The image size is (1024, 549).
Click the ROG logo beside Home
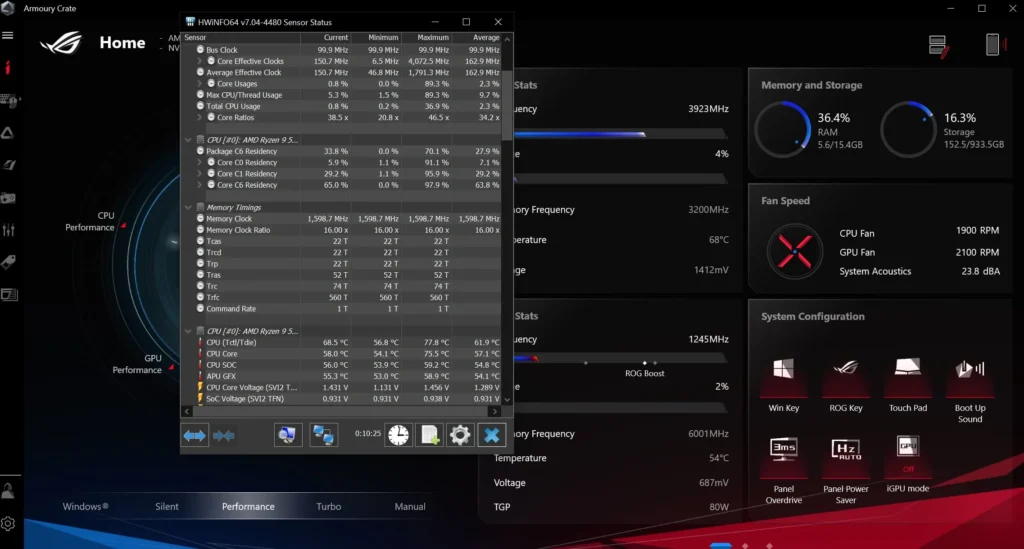pyautogui.click(x=61, y=43)
